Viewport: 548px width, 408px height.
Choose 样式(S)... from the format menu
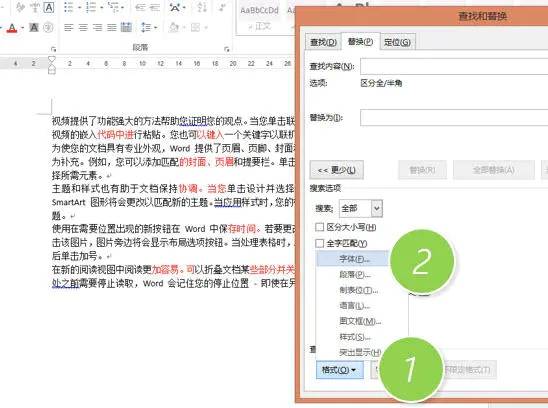click(x=354, y=337)
